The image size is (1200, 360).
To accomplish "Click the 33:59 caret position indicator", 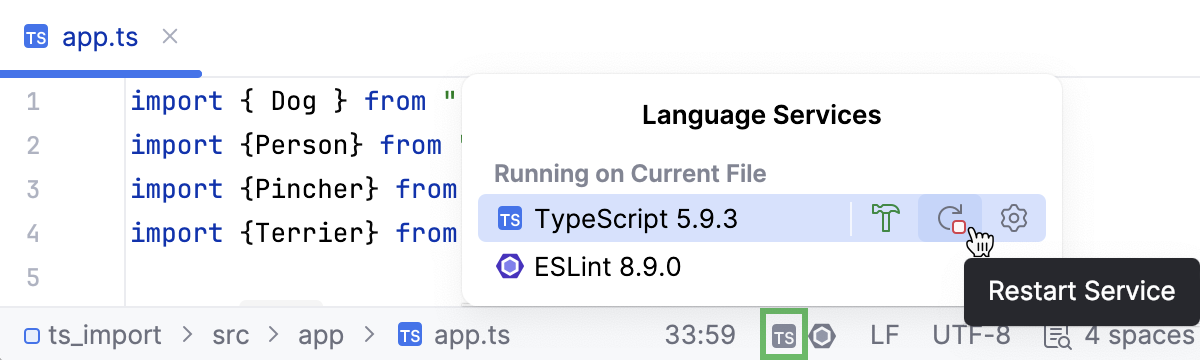I will click(x=700, y=335).
